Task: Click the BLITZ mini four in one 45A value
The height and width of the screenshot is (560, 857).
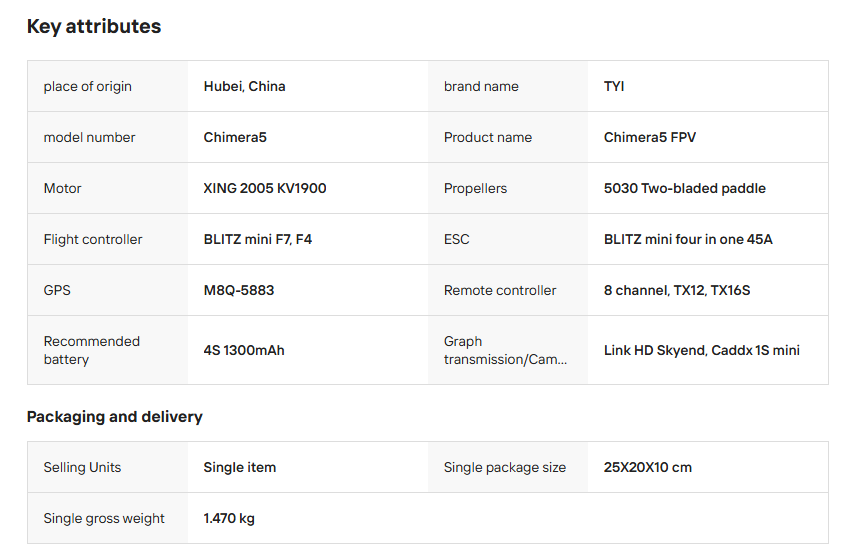Action: coord(688,240)
